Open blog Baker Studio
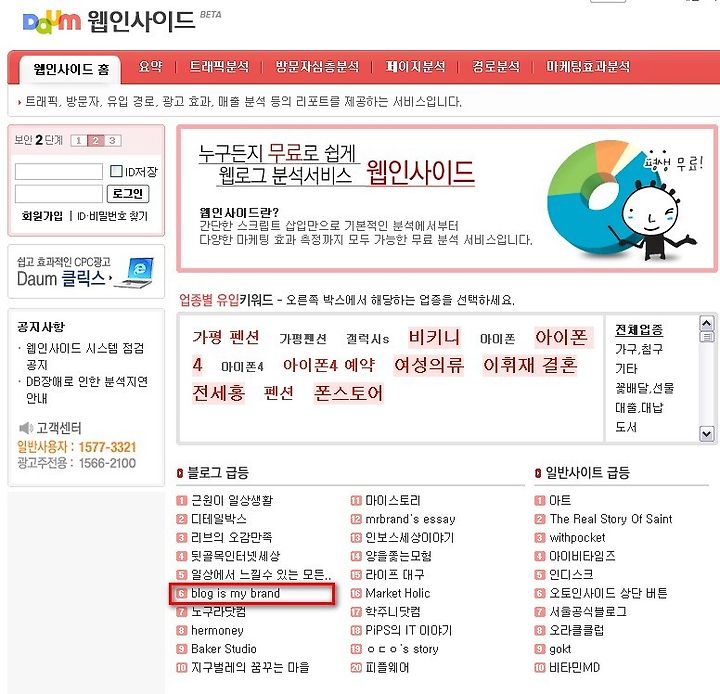The height and width of the screenshot is (694, 720). (224, 649)
